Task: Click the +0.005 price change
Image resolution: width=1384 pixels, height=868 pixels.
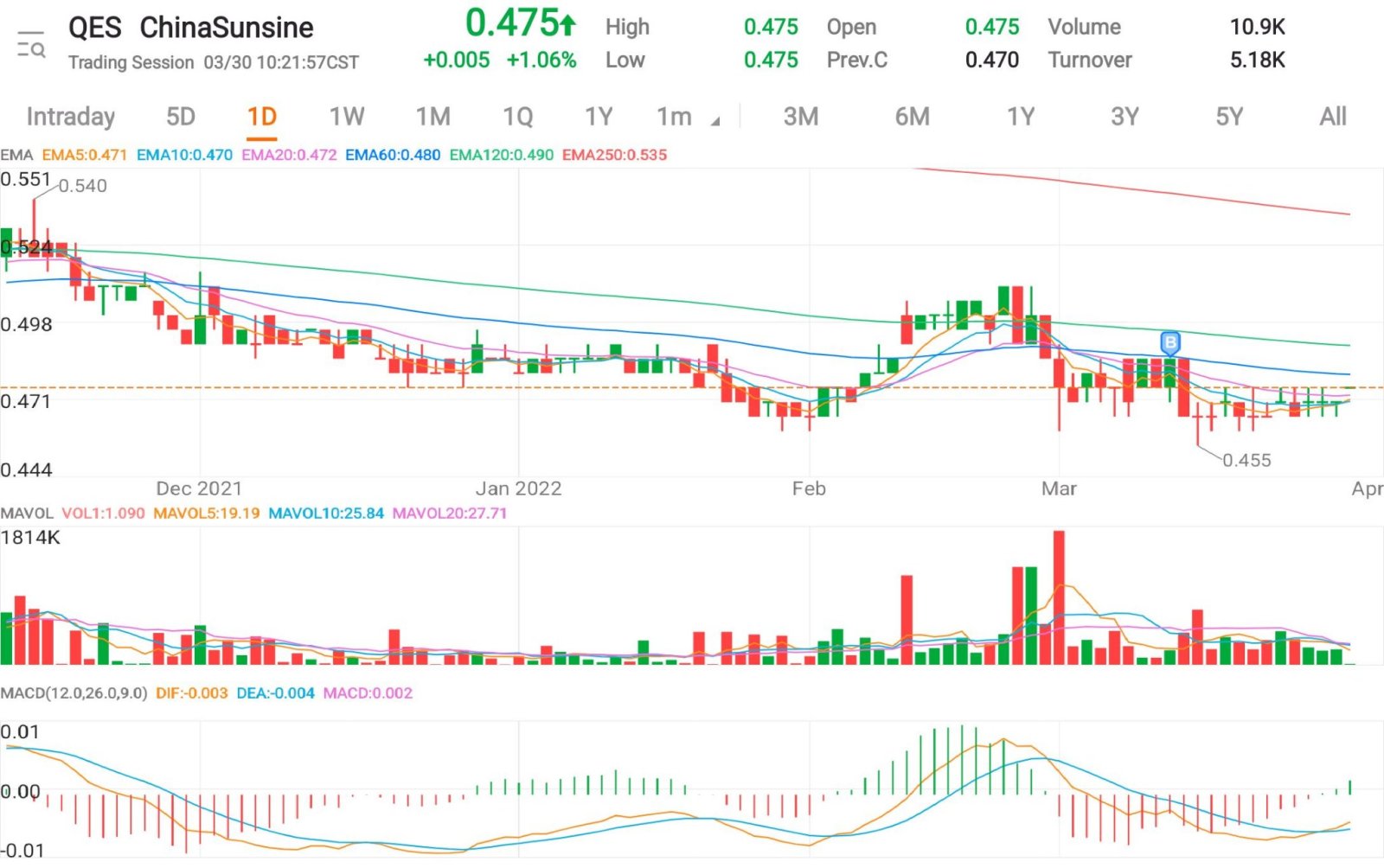Action: point(457,60)
